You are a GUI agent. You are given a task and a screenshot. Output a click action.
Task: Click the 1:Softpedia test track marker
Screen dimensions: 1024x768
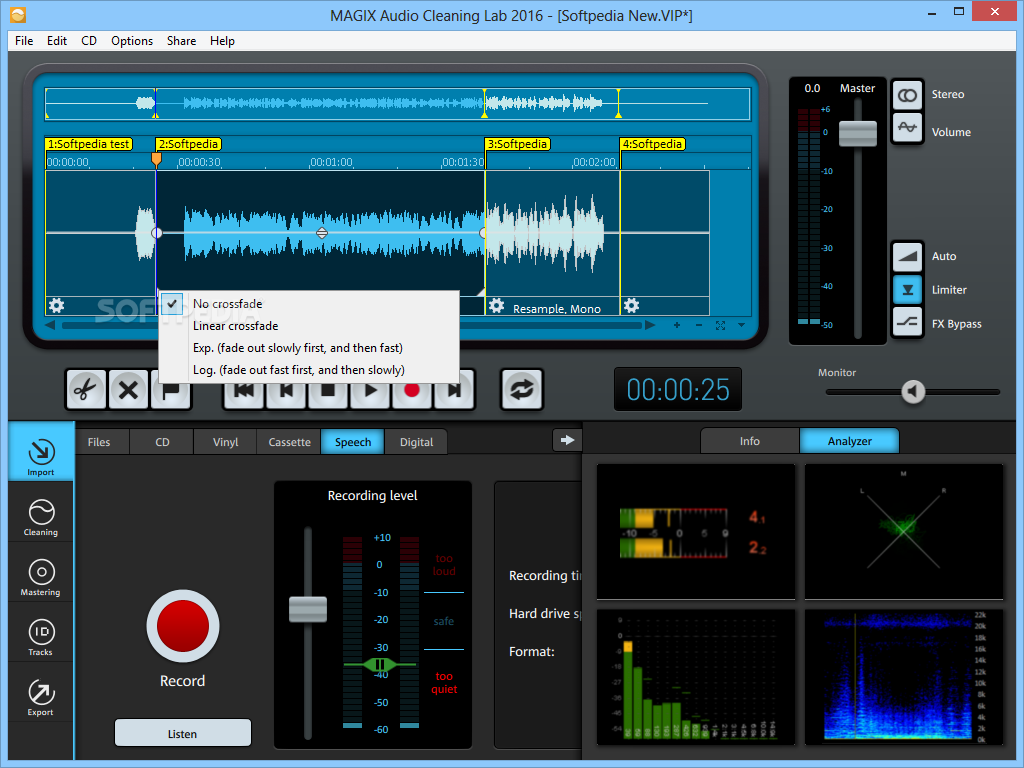(89, 144)
